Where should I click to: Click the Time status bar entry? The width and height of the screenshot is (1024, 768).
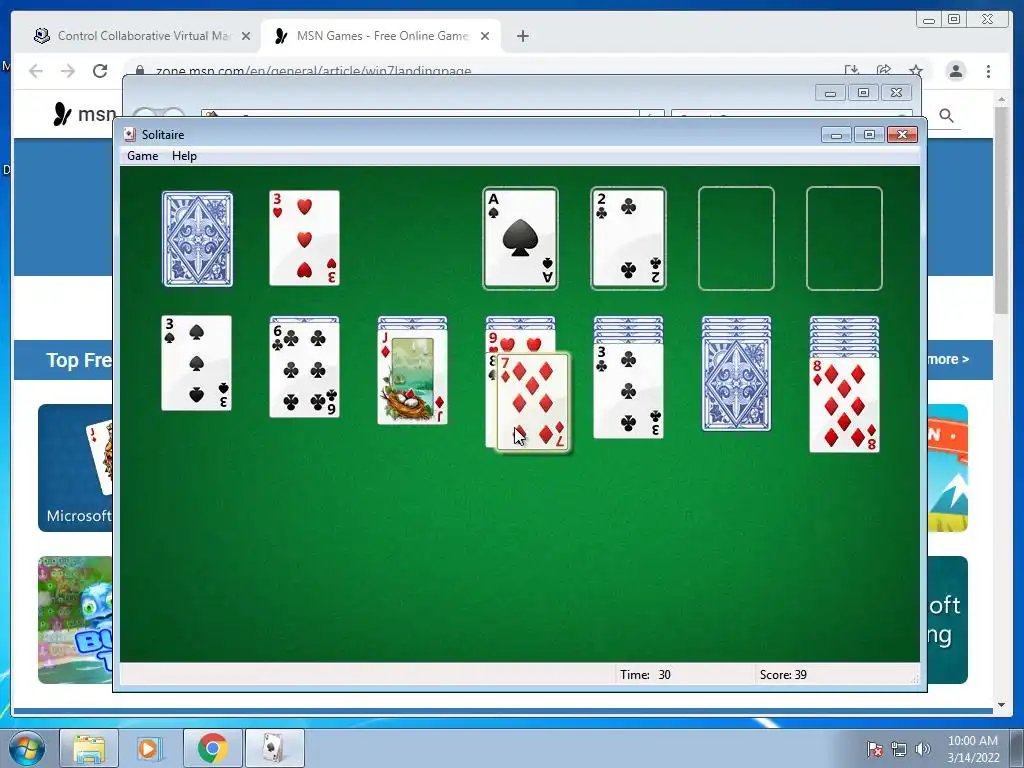pyautogui.click(x=645, y=675)
